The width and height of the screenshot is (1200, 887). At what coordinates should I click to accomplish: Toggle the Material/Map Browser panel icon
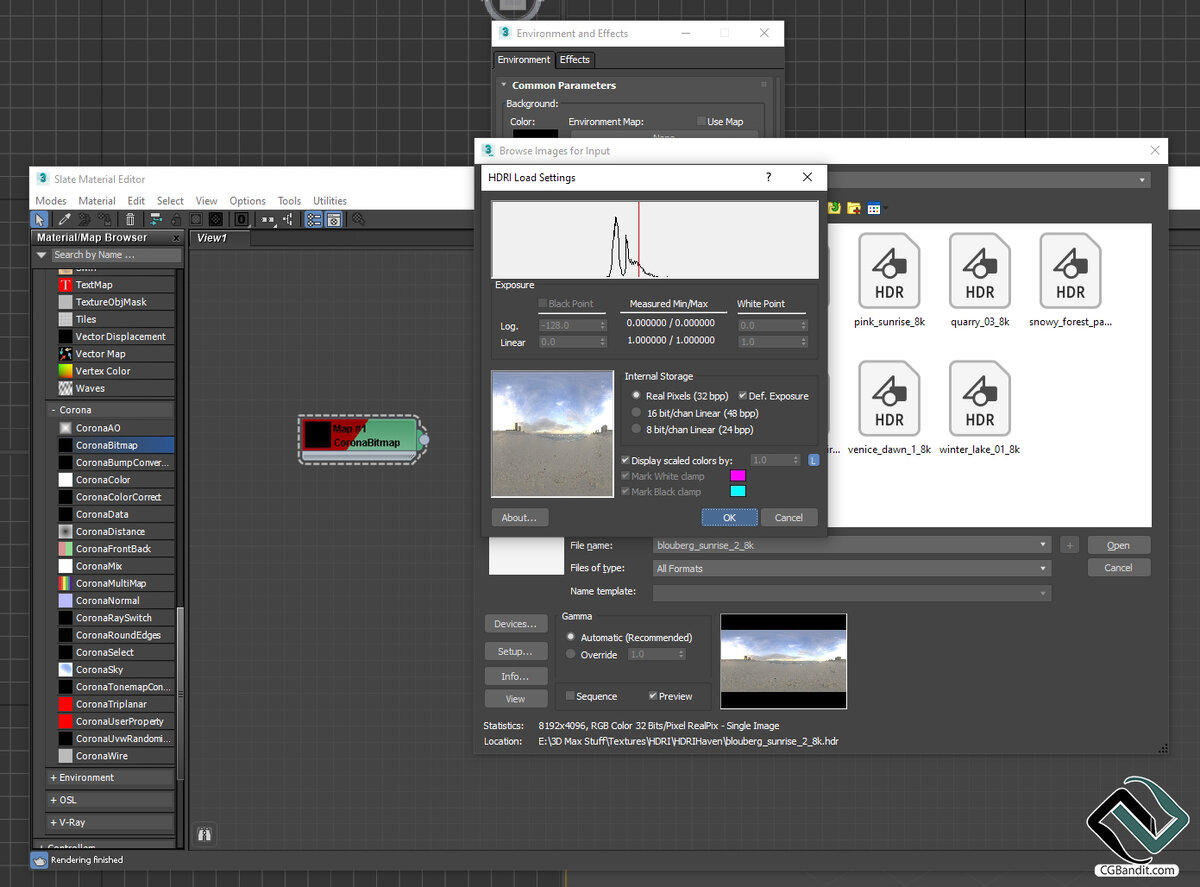[313, 219]
